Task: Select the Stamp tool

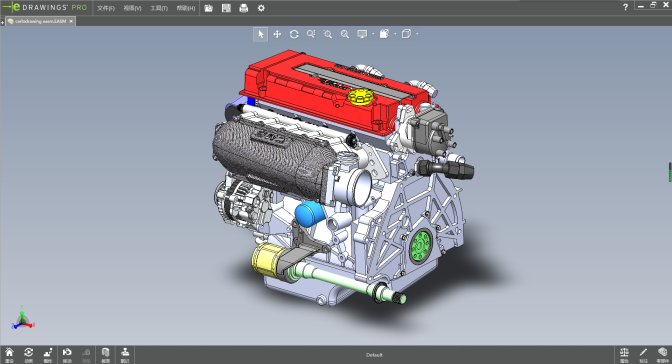Action: pos(125,355)
